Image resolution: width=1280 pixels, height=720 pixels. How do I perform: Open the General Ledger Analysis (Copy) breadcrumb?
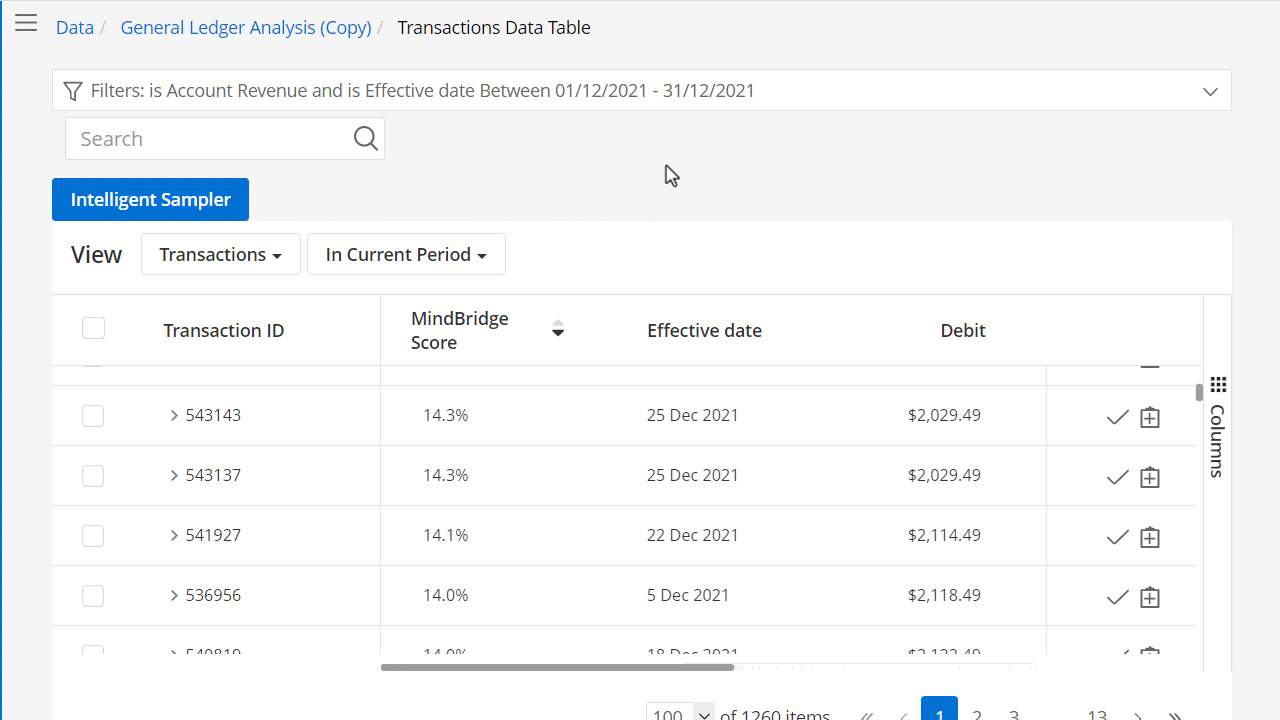246,27
